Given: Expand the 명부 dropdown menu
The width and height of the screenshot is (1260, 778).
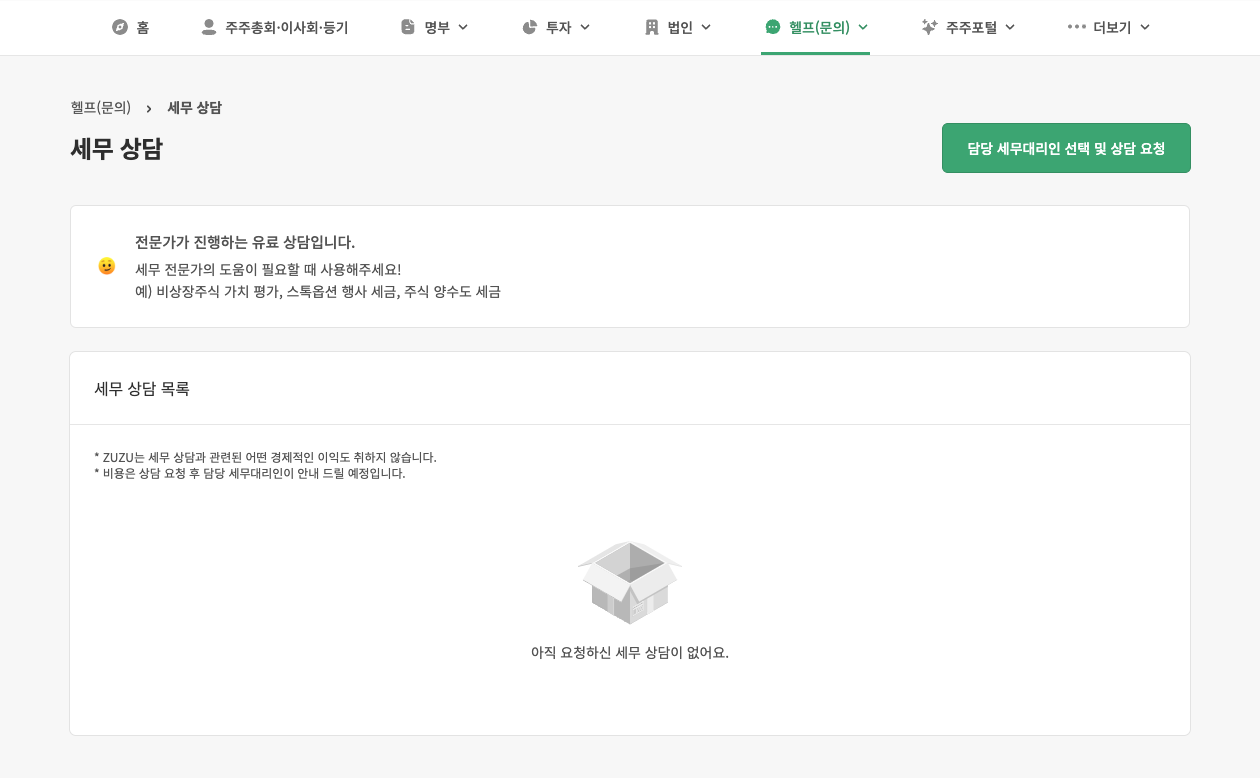Looking at the screenshot, I should coord(461,27).
